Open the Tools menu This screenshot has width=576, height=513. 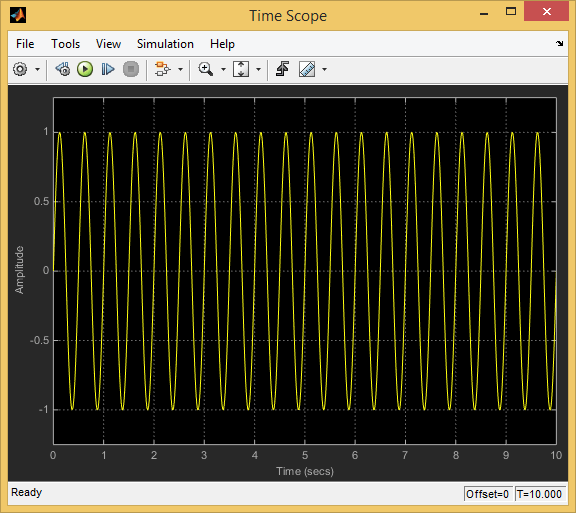(65, 44)
